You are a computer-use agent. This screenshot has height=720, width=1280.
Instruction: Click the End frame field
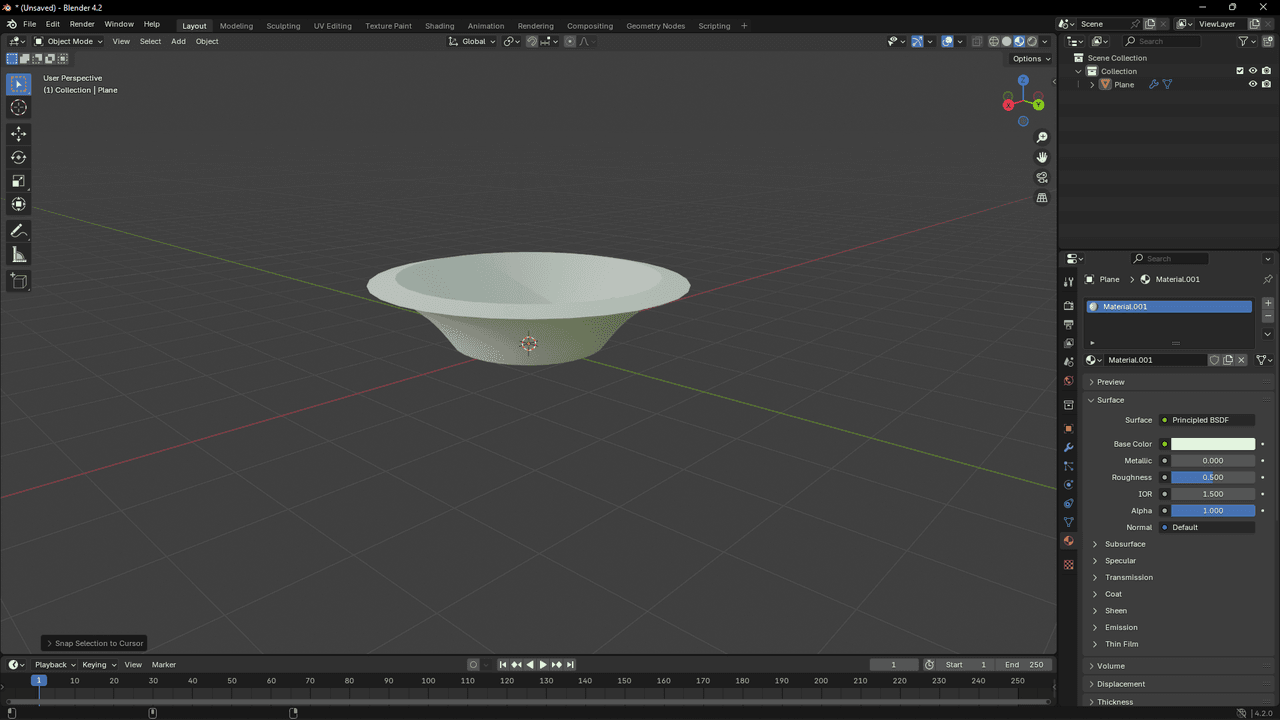tap(1024, 665)
